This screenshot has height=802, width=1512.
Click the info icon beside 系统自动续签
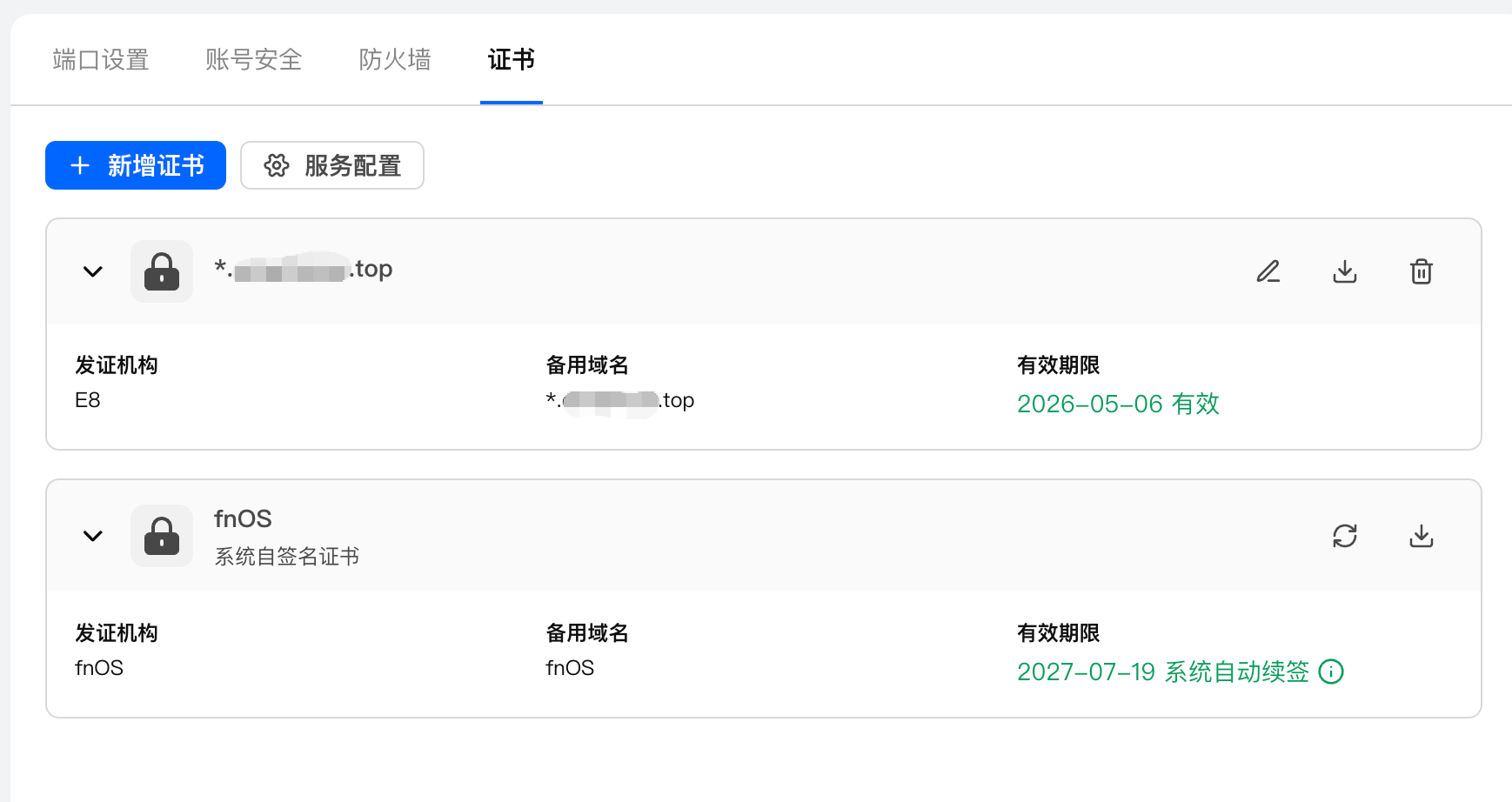tap(1331, 672)
